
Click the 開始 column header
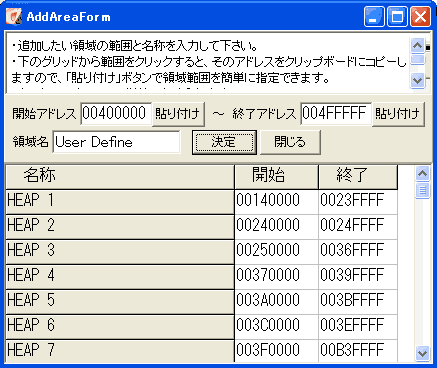click(276, 177)
